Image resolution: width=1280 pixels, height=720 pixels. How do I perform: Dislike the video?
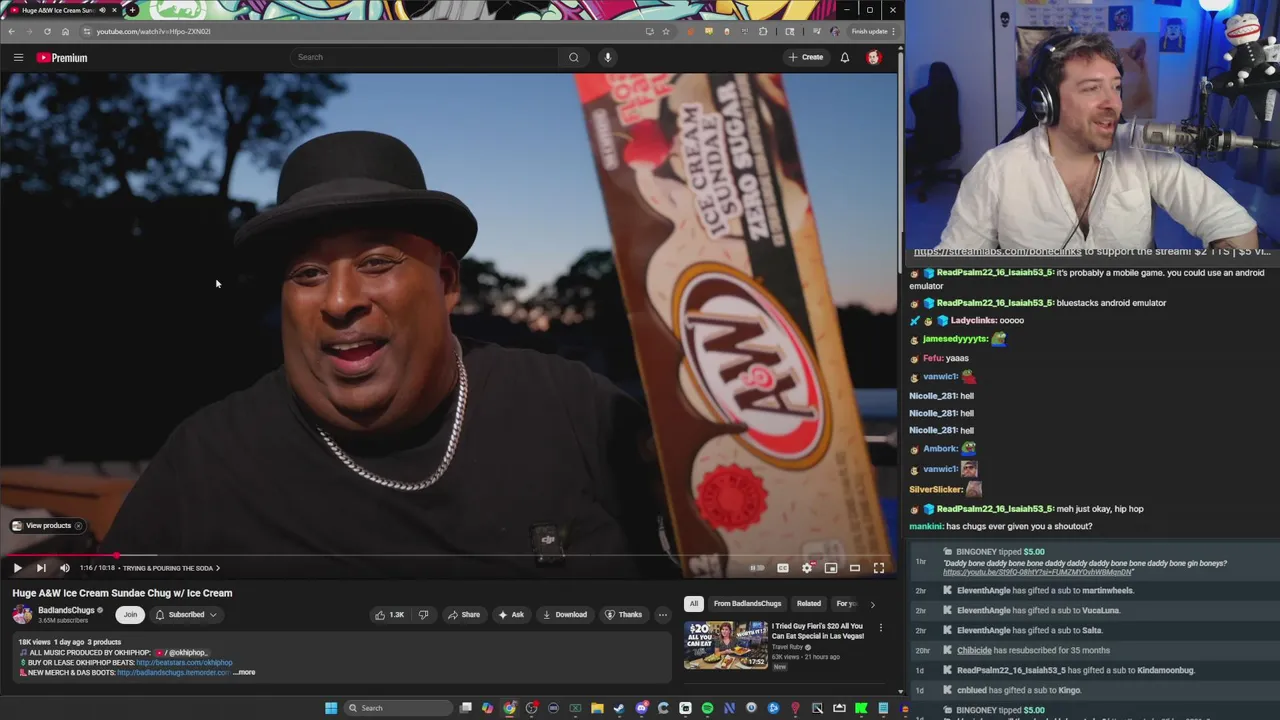click(x=423, y=614)
